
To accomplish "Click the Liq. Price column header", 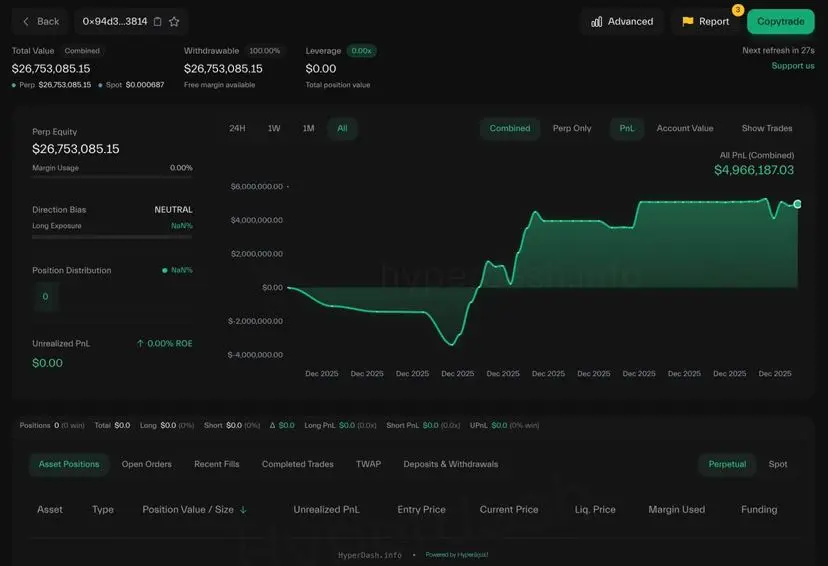I will pyautogui.click(x=595, y=510).
